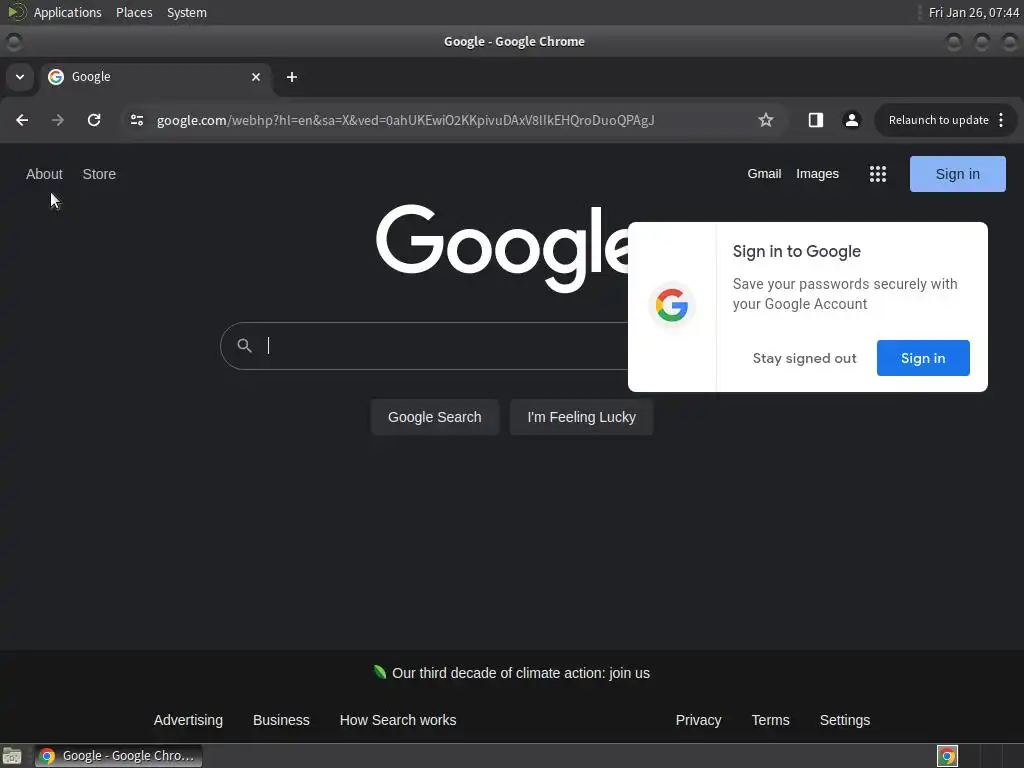This screenshot has width=1024, height=768.
Task: Bookmark this tab with the star icon
Action: [x=765, y=120]
